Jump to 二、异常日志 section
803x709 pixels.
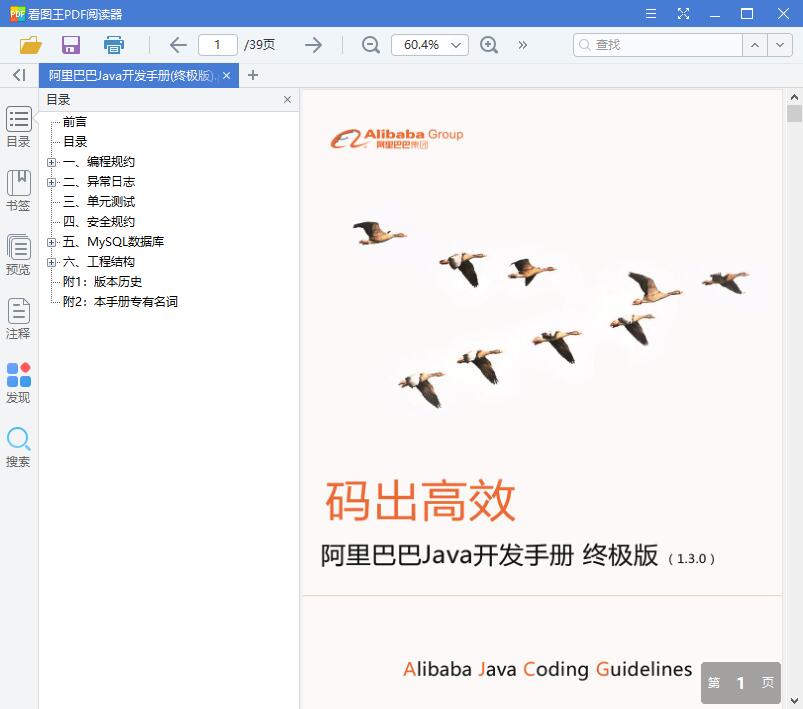point(99,182)
